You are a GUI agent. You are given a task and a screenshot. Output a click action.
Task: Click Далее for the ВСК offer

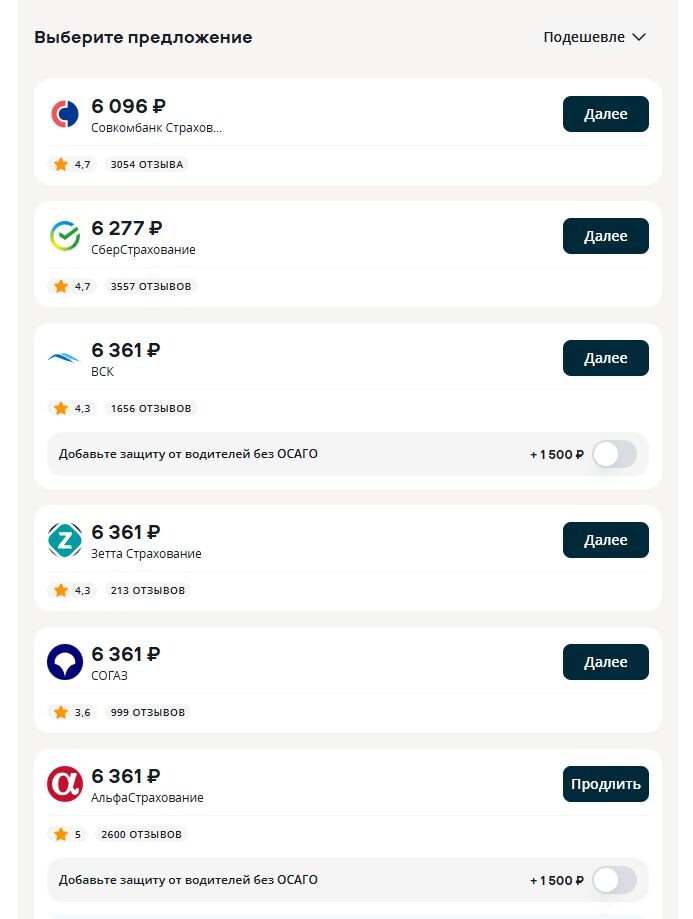coord(606,358)
